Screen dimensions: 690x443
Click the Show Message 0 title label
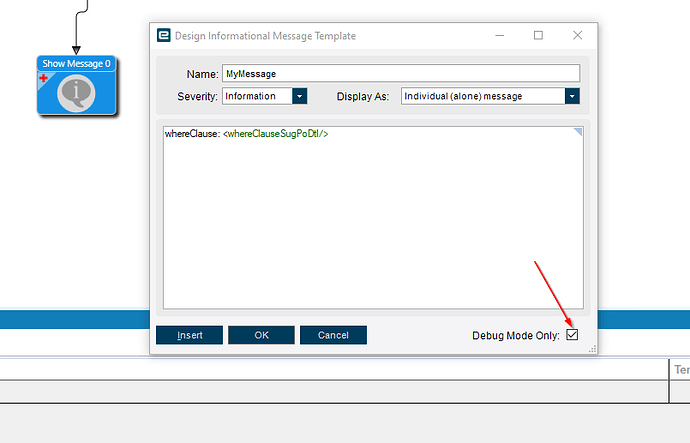(x=77, y=64)
